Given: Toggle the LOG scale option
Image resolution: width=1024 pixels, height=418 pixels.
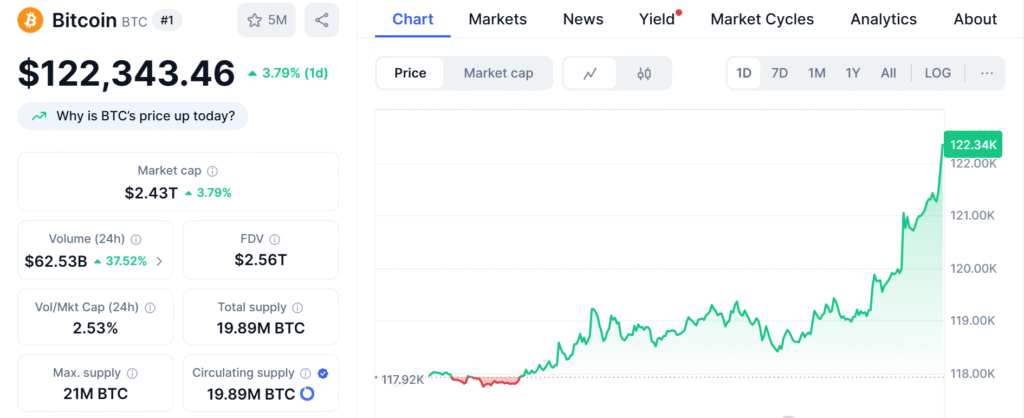Looking at the screenshot, I should 938,73.
